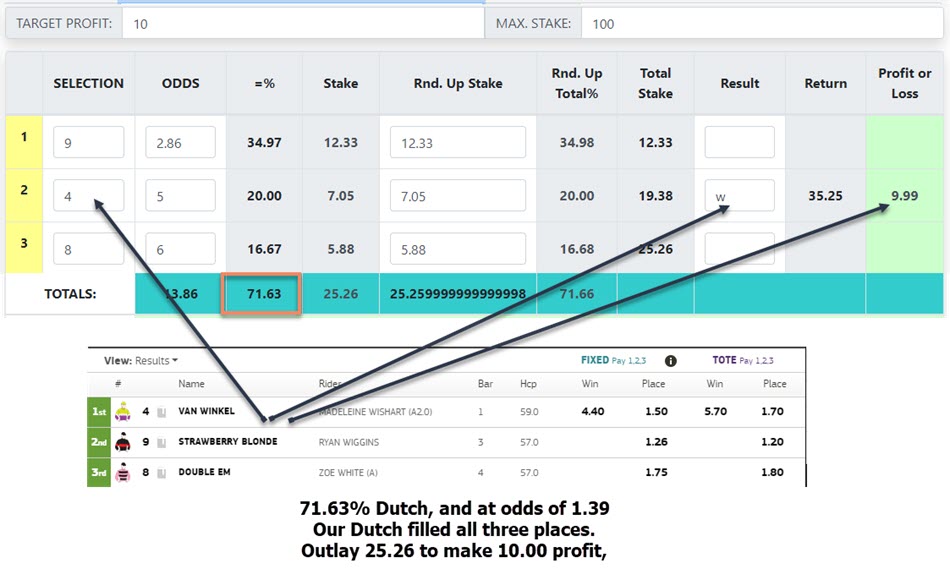Click the row 2 Result field containing w
This screenshot has width=950, height=569.
(739, 196)
